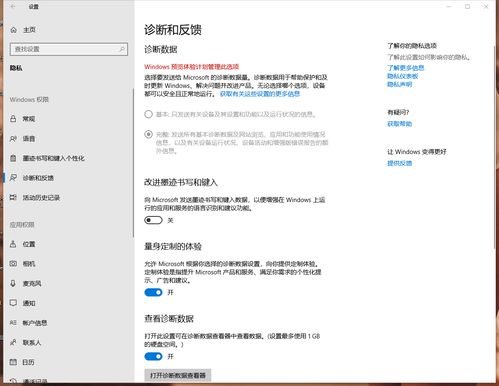Click the back arrow in Settings
The image size is (499, 386).
(x=13, y=6)
